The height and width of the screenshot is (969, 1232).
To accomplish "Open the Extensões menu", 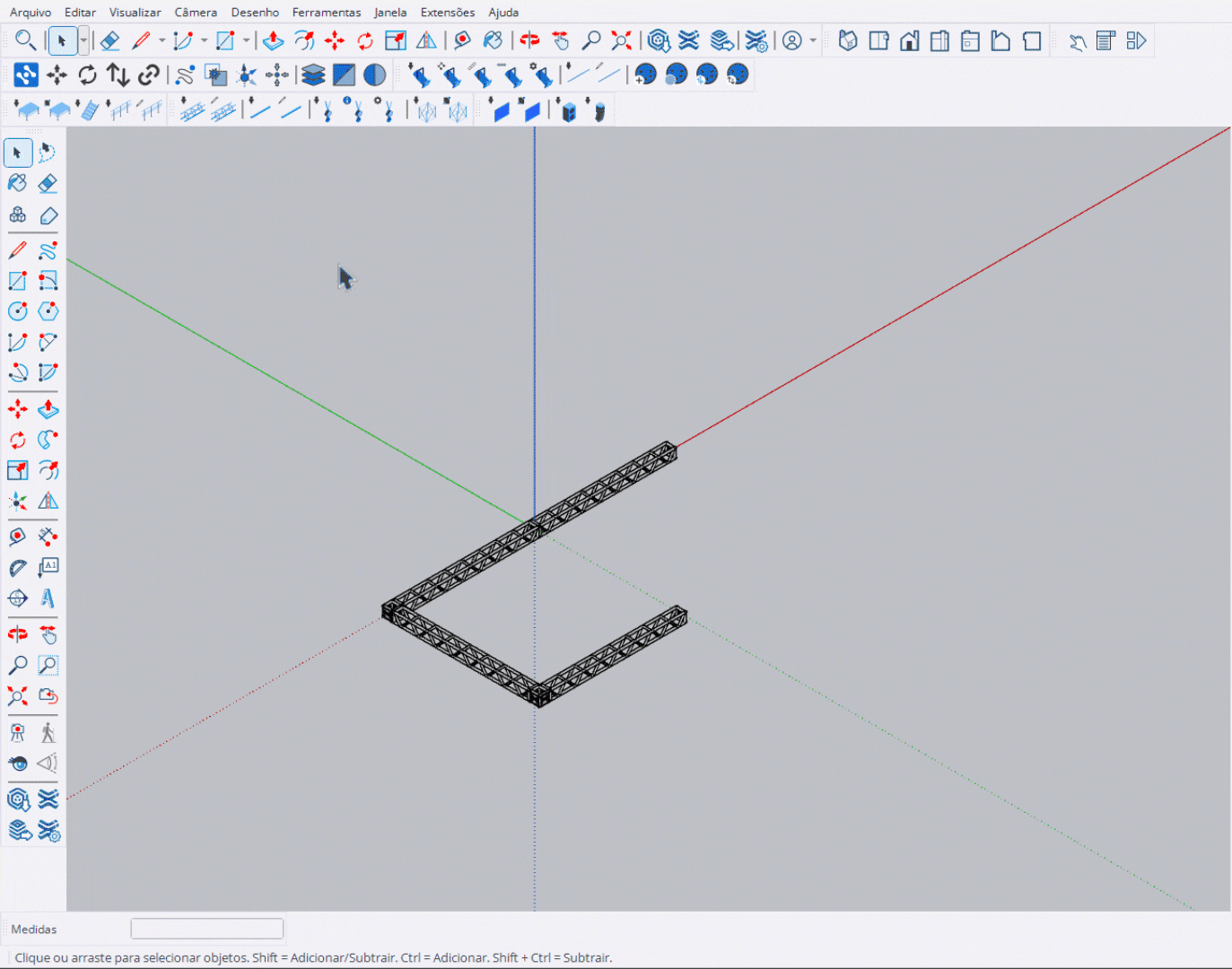I will click(448, 12).
